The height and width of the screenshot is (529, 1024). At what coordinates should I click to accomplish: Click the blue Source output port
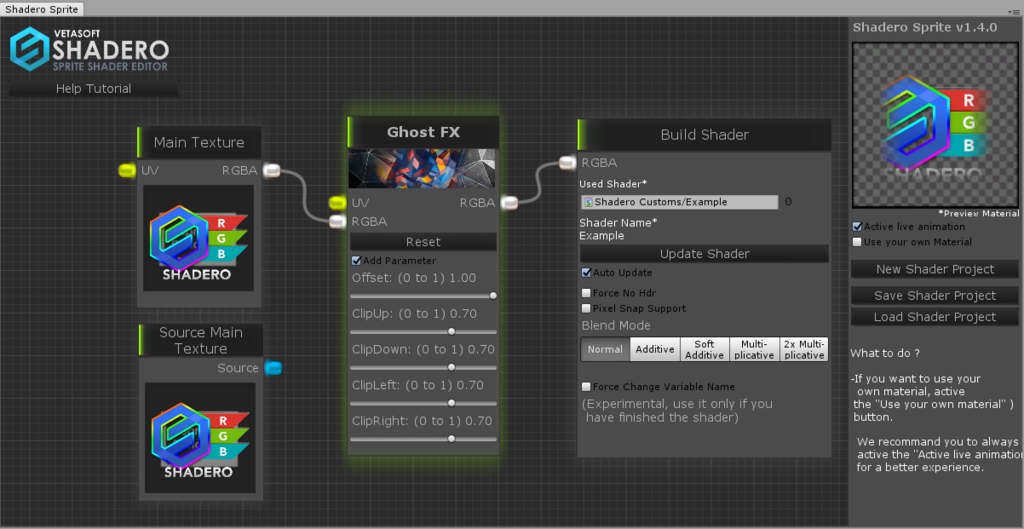coord(273,368)
